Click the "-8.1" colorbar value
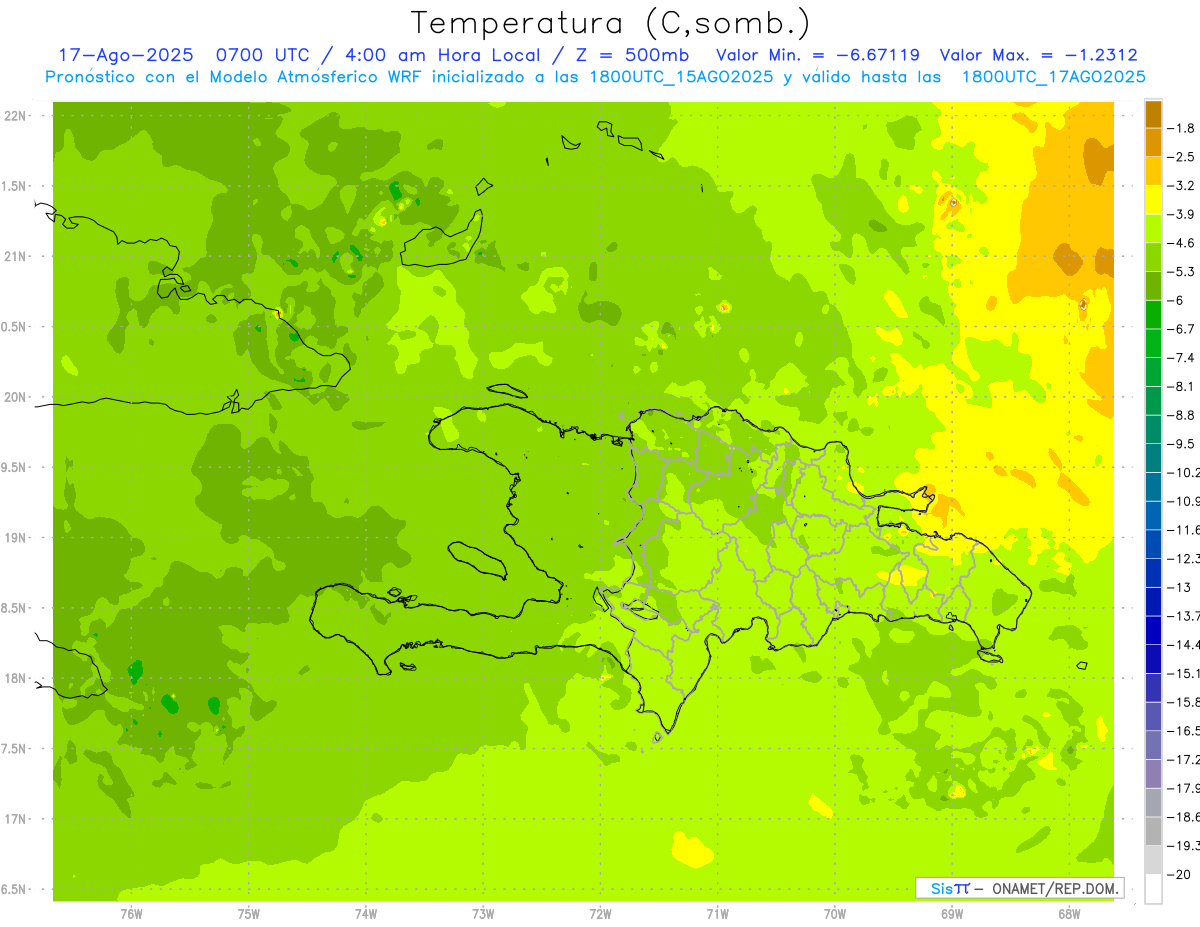This screenshot has width=1200, height=927. pyautogui.click(x=1182, y=386)
